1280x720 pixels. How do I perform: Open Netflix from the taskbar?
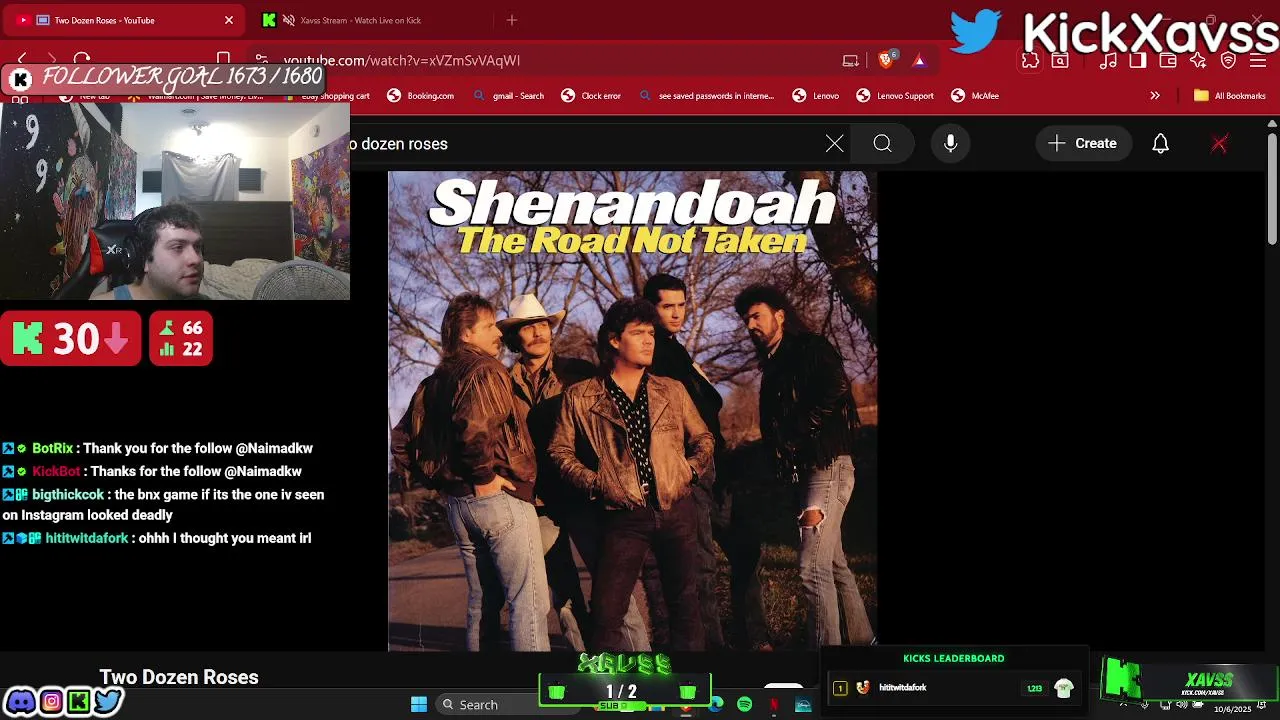point(774,704)
